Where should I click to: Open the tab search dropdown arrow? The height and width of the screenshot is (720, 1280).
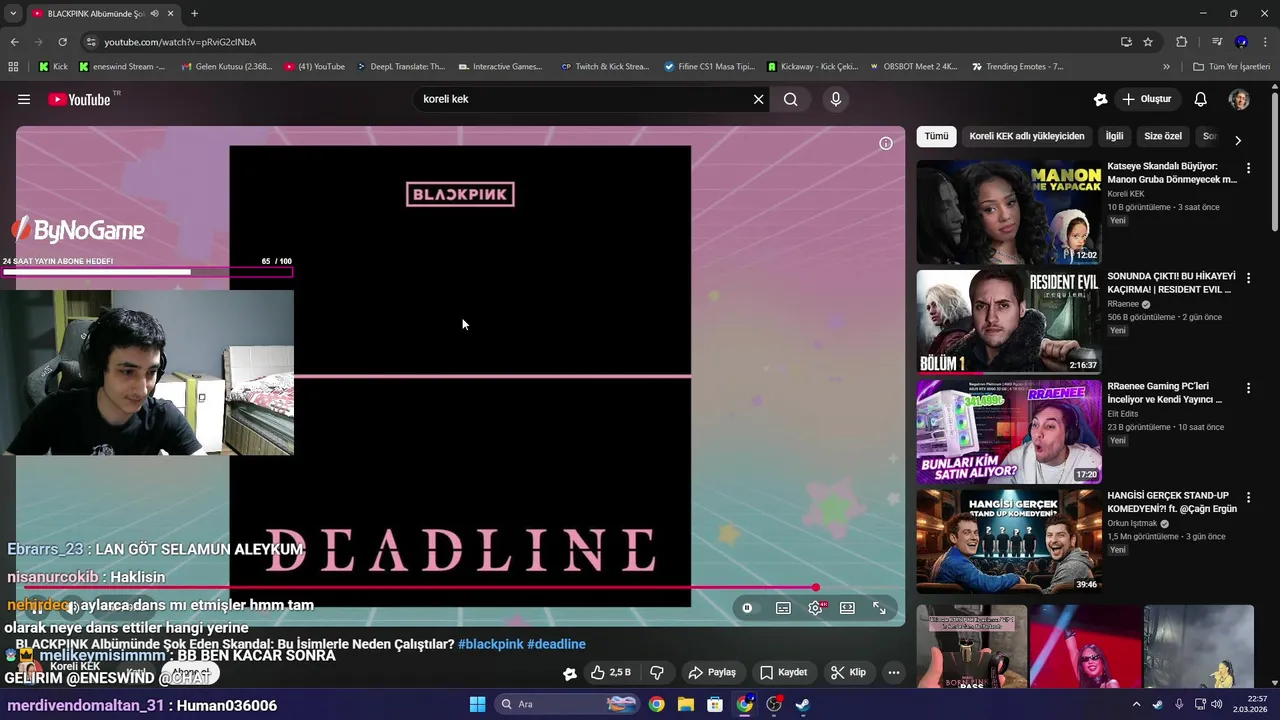[x=12, y=14]
